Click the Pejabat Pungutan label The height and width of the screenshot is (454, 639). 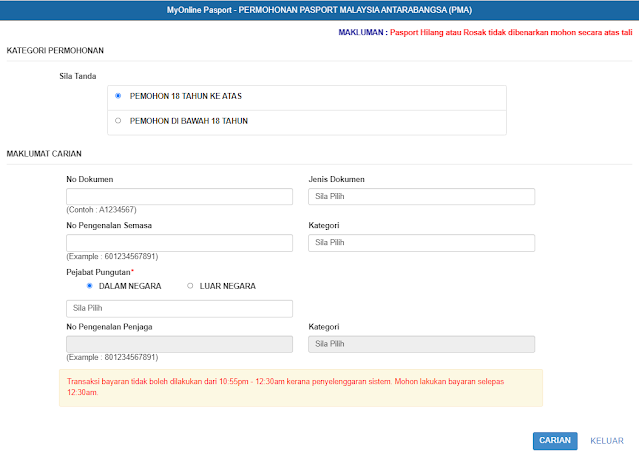100,272
